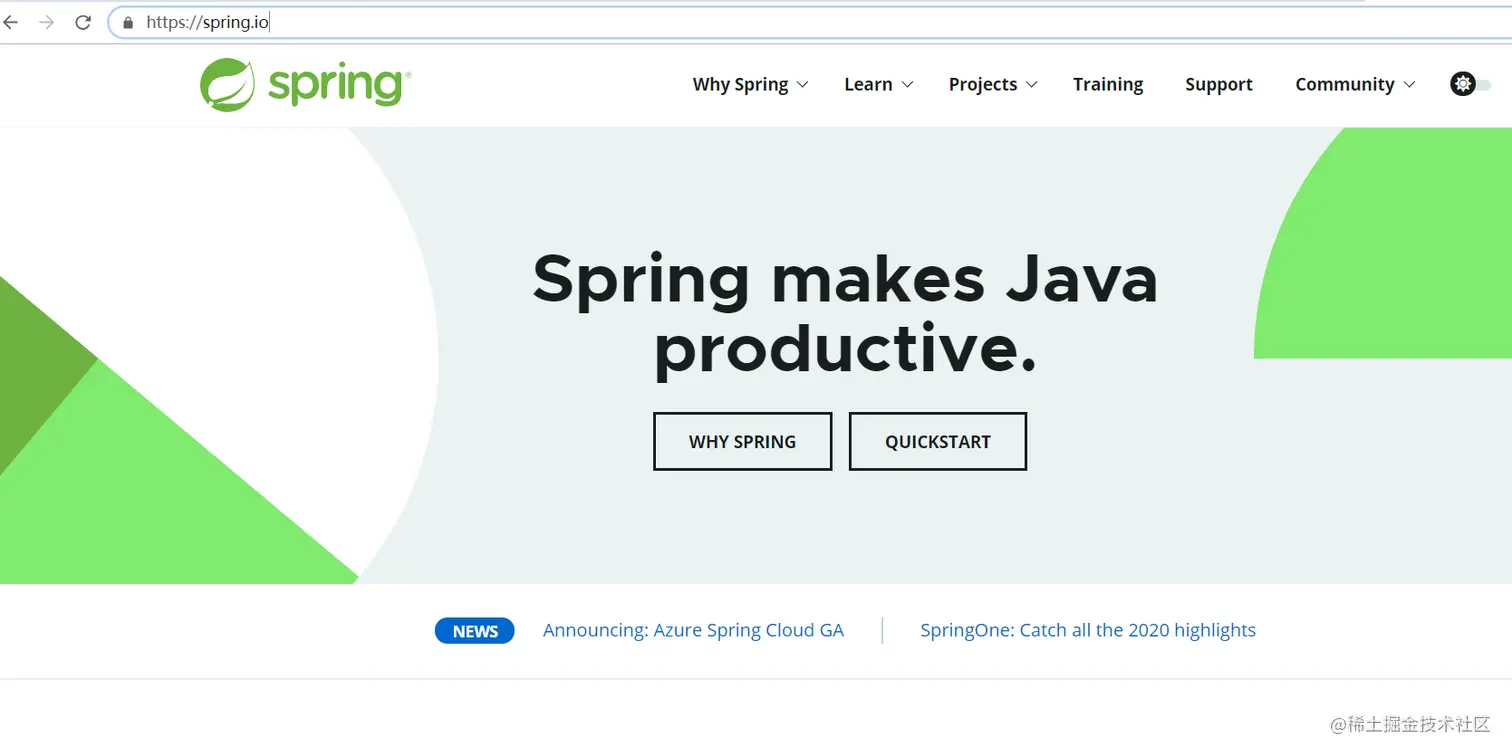Click the QUICKSTART button
This screenshot has width=1512, height=756.
tap(938, 441)
